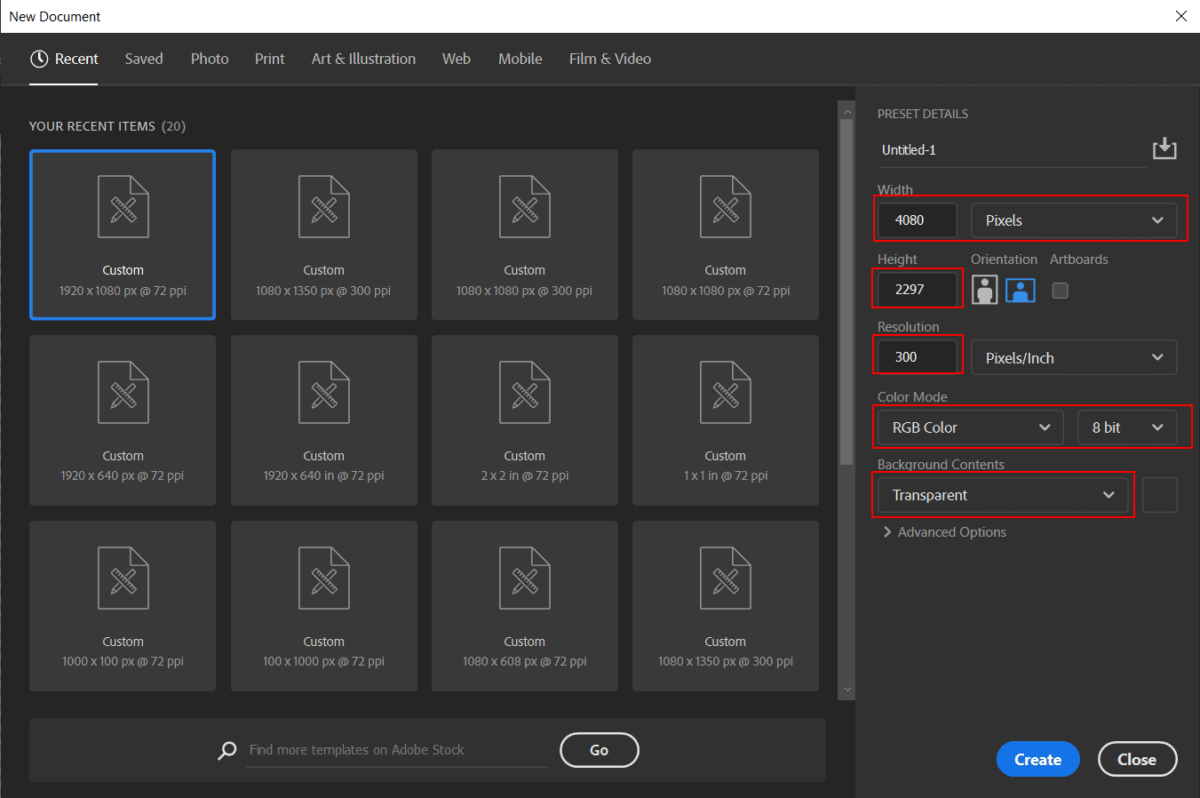Open Background Contents Transparent dropdown
The image size is (1200, 798).
pyautogui.click(x=1002, y=495)
